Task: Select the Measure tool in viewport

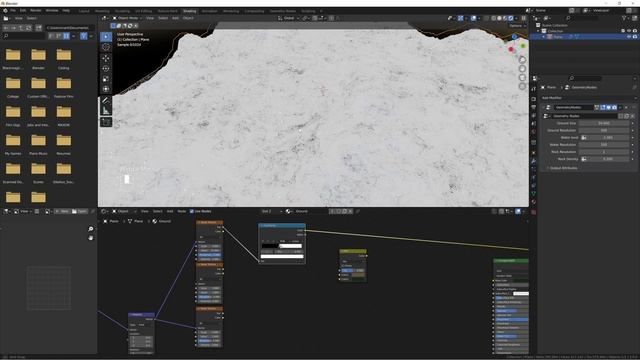Action: [106, 111]
